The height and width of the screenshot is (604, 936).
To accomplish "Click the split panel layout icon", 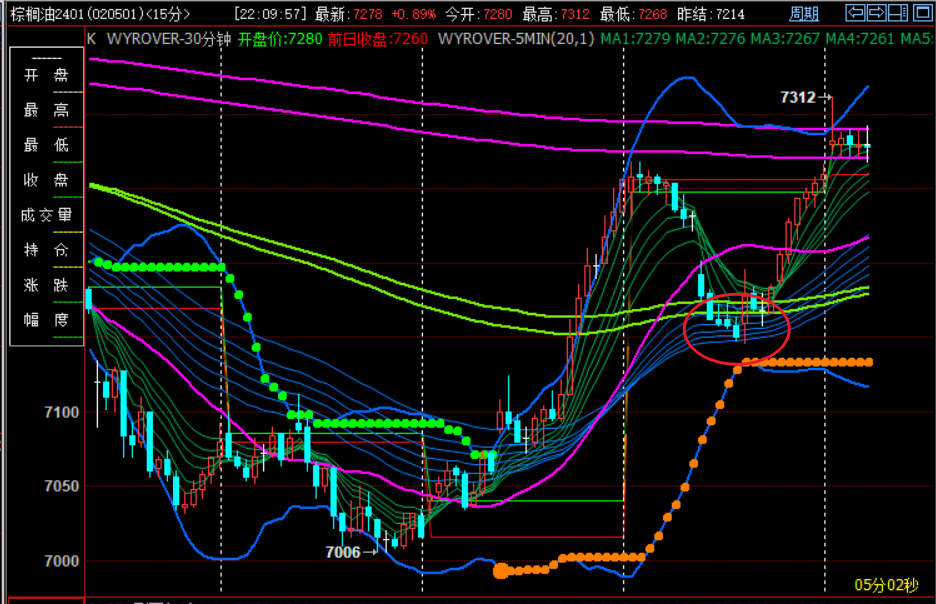I will [896, 13].
